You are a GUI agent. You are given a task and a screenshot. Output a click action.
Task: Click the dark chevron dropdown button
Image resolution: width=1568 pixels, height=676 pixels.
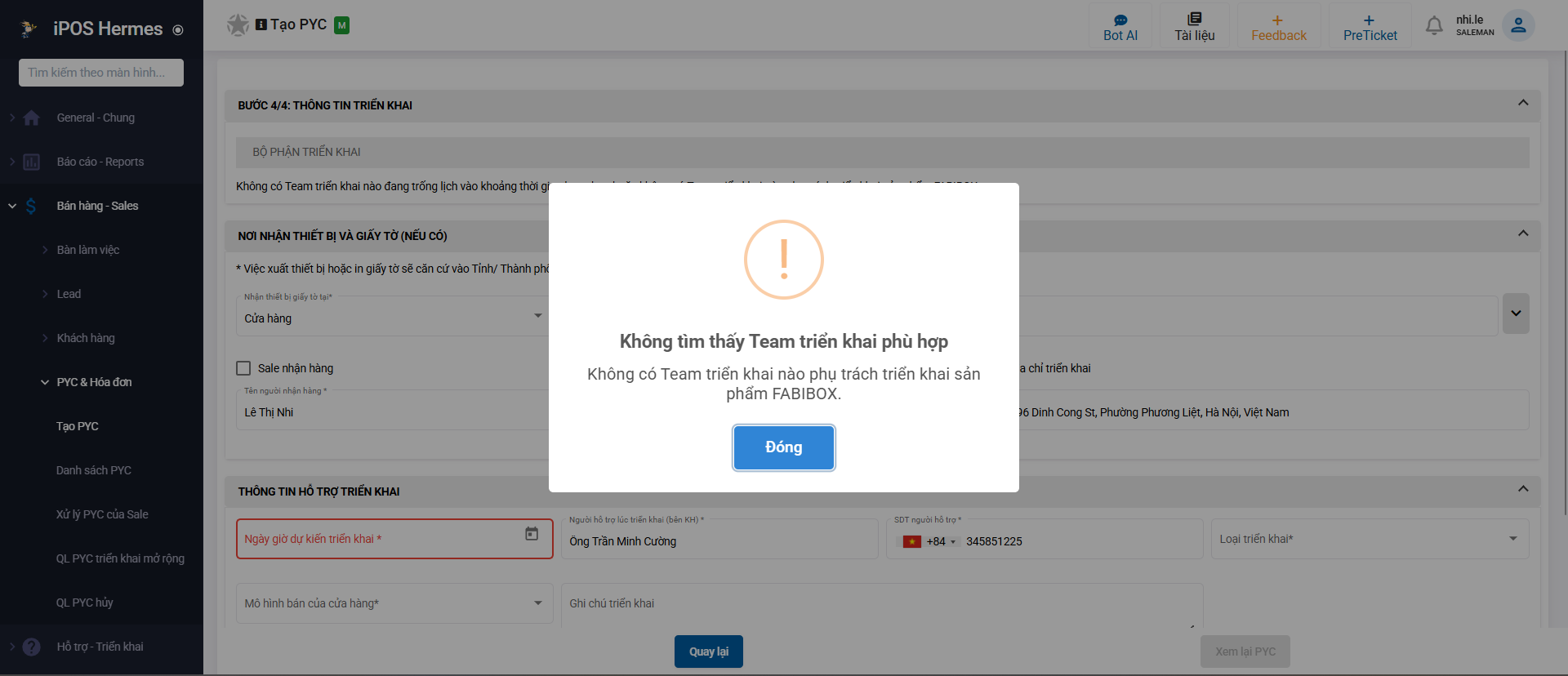[1516, 314]
